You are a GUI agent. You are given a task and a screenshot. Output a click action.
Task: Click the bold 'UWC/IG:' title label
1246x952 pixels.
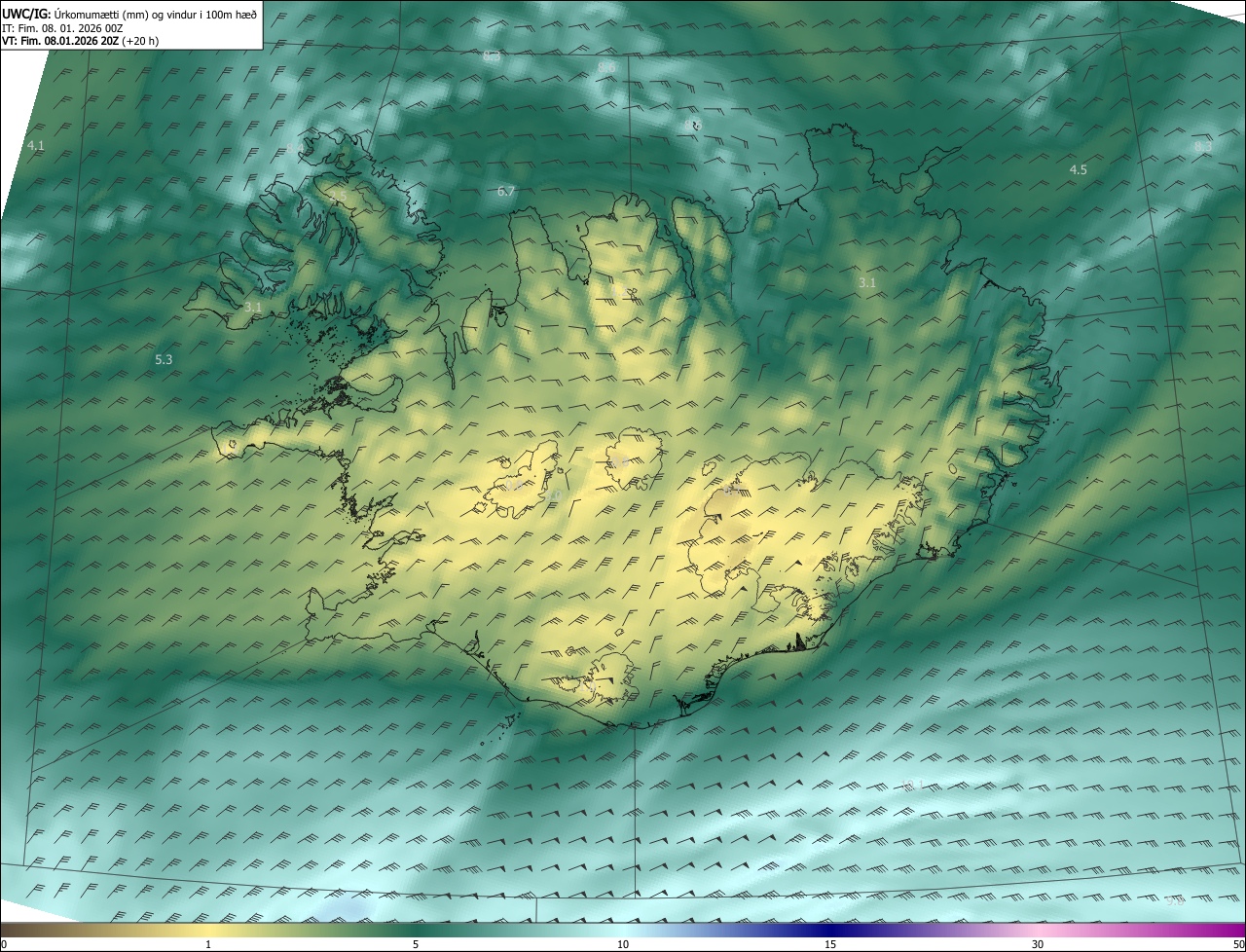pos(26,14)
